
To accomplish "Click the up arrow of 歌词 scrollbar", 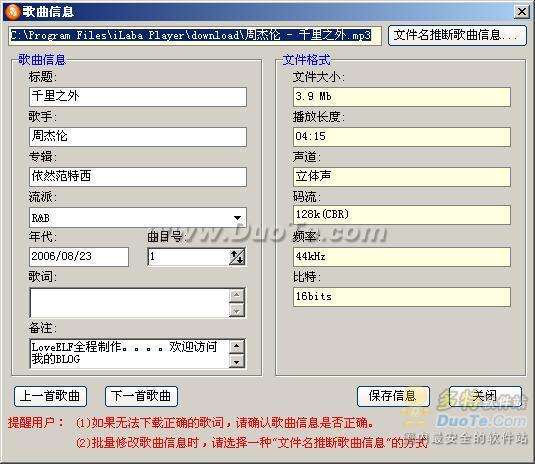I will pyautogui.click(x=237, y=295).
